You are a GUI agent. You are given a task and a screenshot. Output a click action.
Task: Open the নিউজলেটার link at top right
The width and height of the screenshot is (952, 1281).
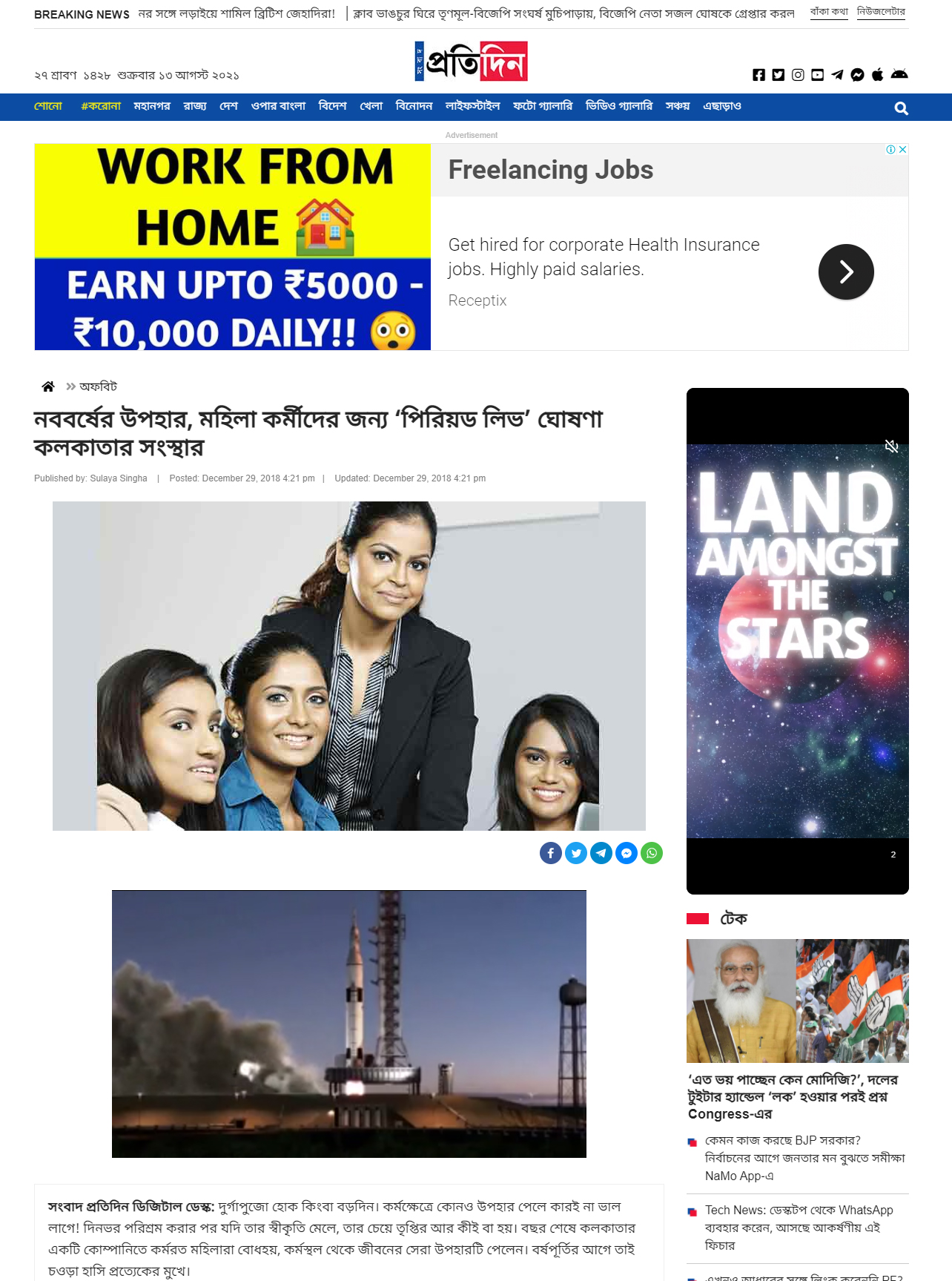(x=881, y=12)
